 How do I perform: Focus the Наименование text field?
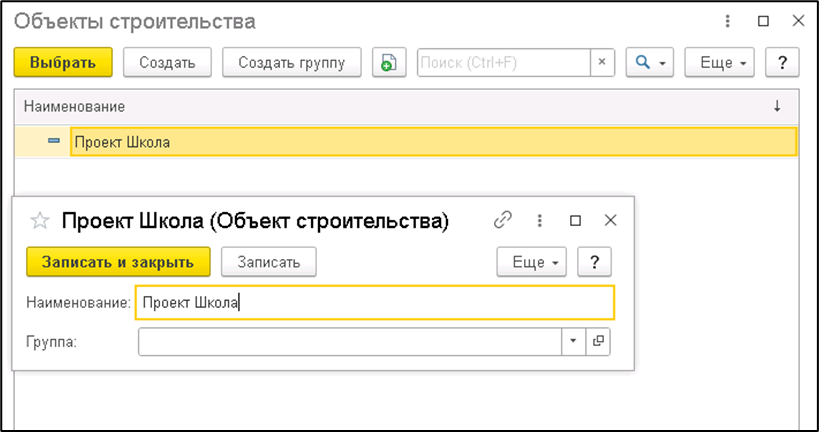click(x=375, y=302)
